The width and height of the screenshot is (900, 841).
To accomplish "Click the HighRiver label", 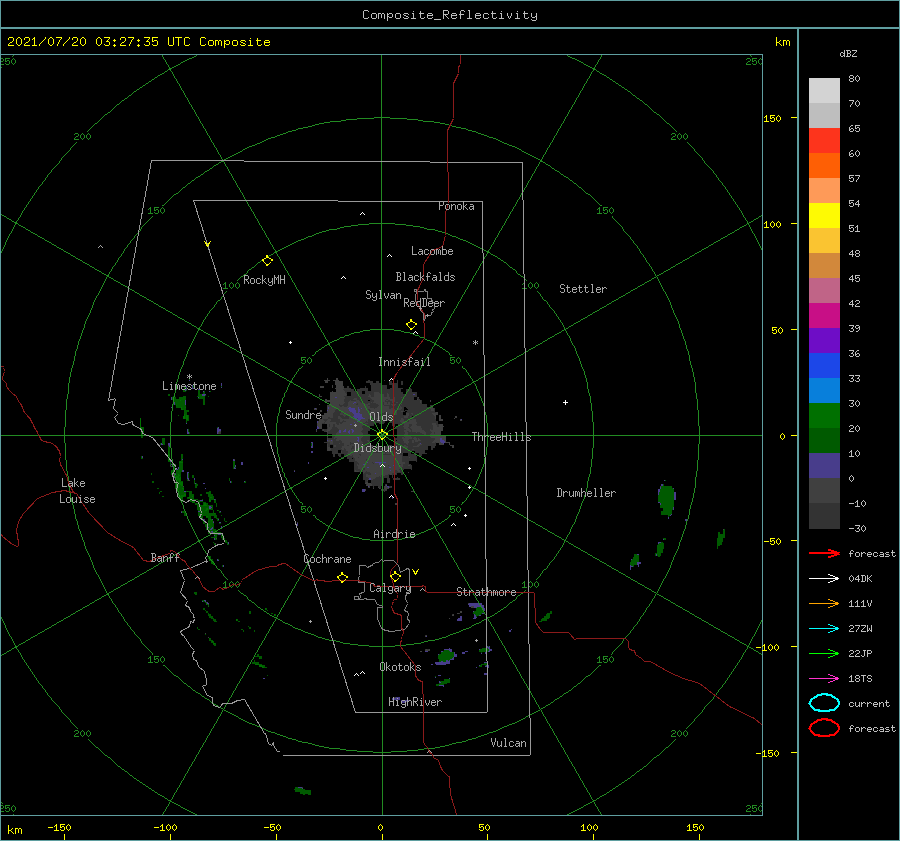I will 415,702.
